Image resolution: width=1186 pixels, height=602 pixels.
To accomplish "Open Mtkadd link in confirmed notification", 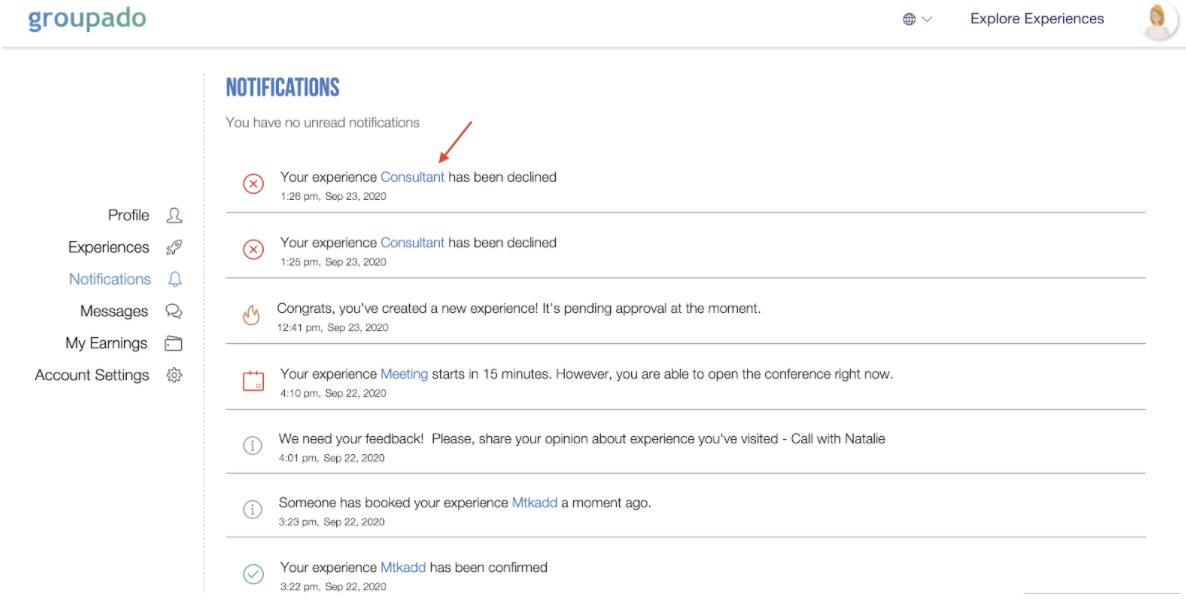I will coord(403,567).
